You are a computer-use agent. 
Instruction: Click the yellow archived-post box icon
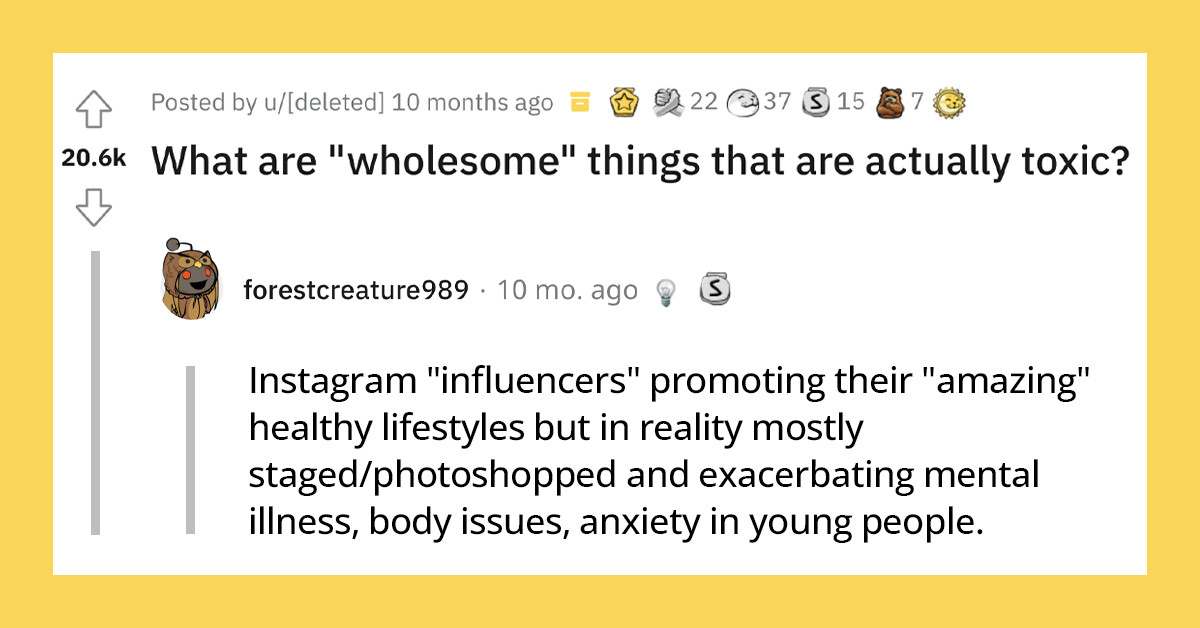(580, 101)
